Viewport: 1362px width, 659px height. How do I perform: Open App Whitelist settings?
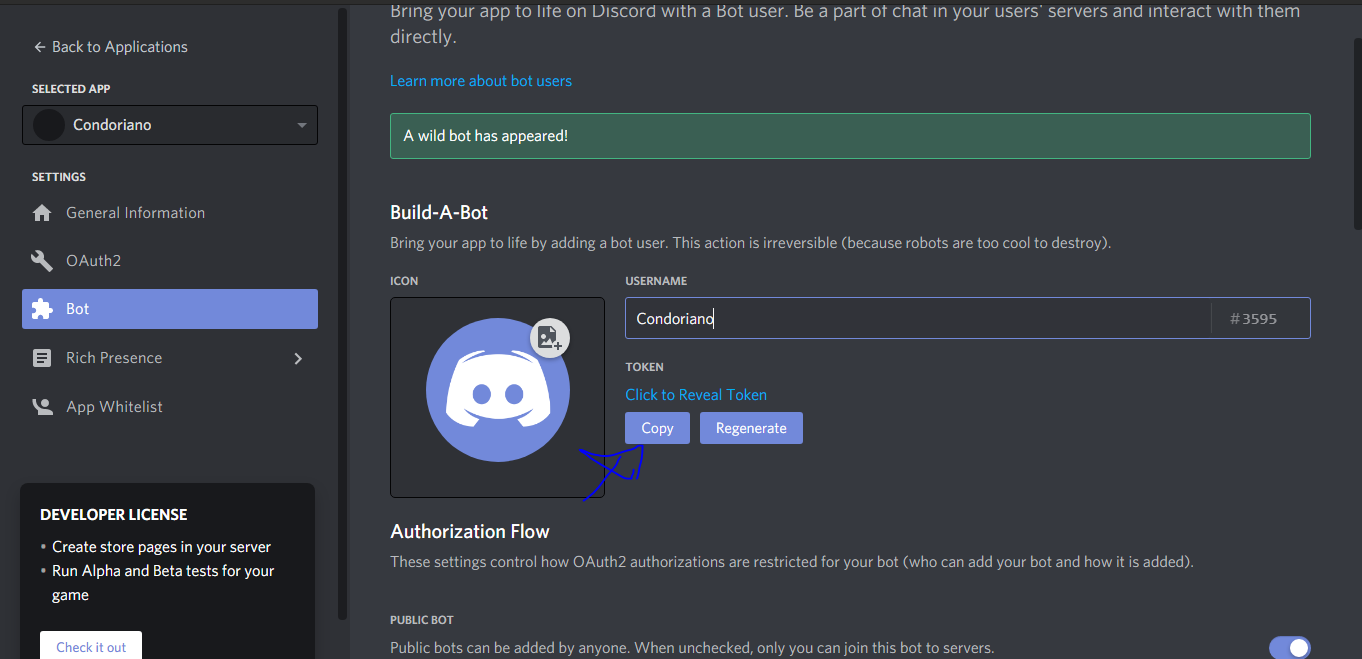(x=170, y=407)
